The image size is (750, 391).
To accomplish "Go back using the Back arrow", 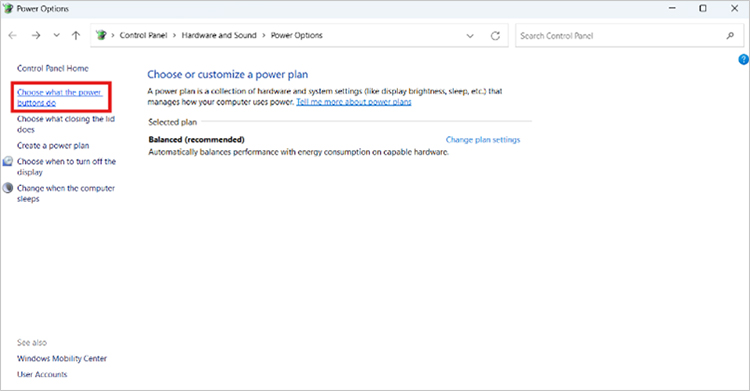I will pyautogui.click(x=13, y=35).
